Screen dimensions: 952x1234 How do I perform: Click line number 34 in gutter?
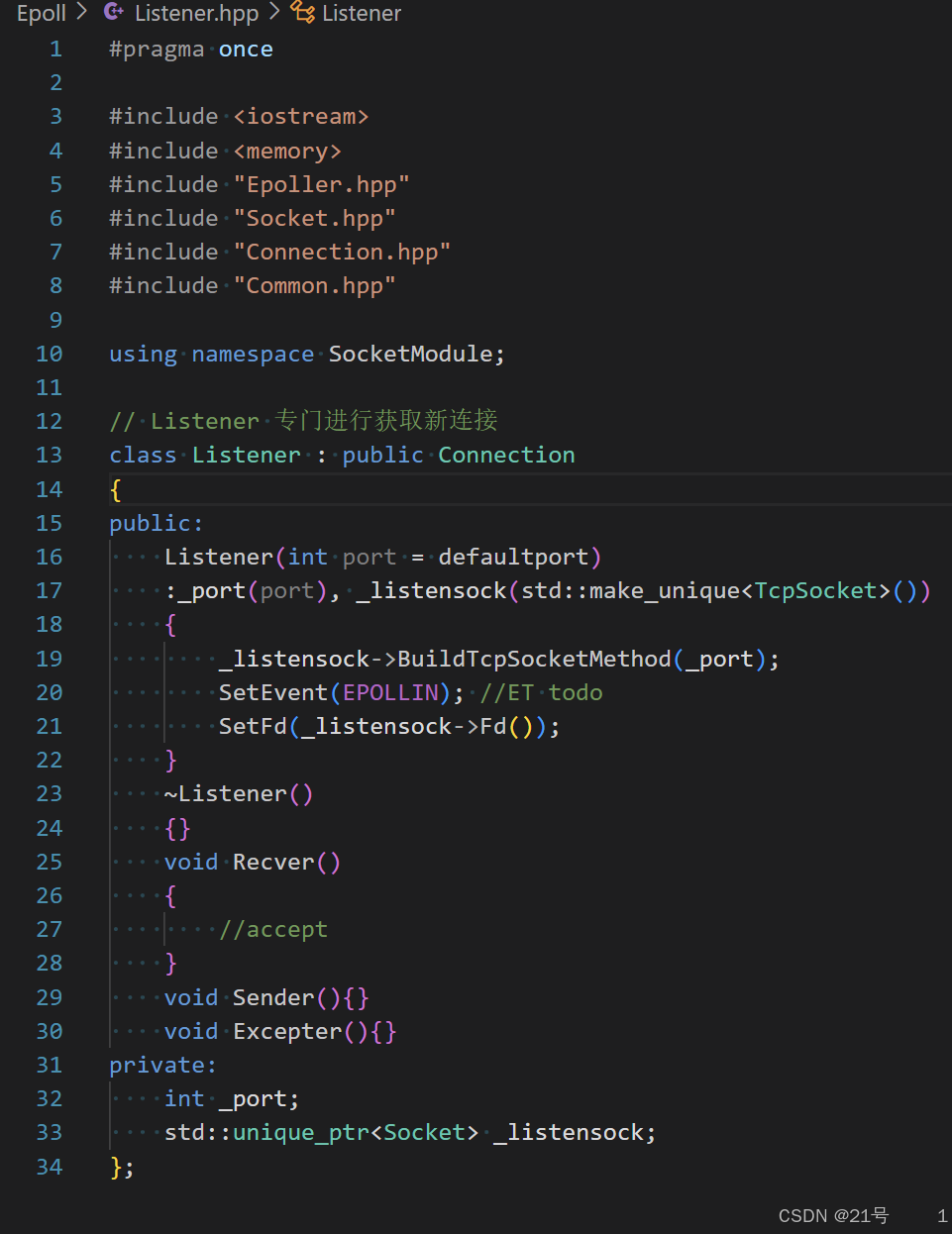[49, 1167]
